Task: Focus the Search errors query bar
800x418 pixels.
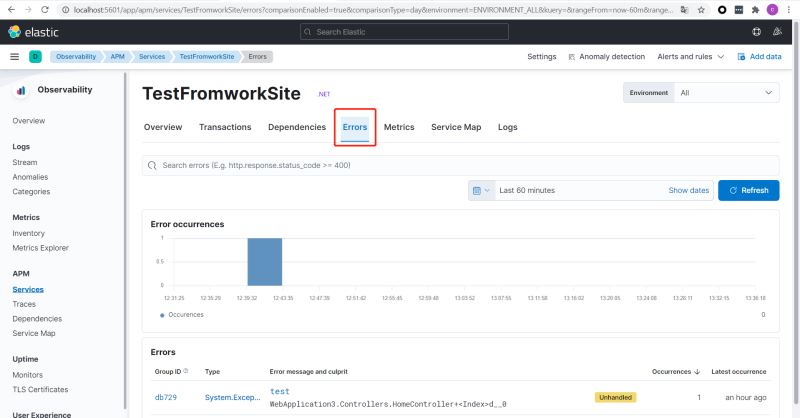Action: coord(460,165)
